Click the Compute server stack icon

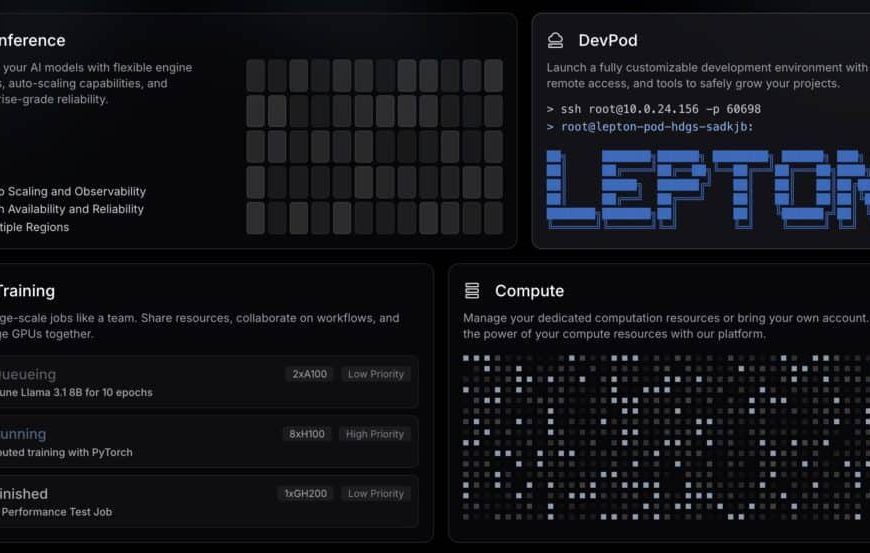(x=472, y=291)
